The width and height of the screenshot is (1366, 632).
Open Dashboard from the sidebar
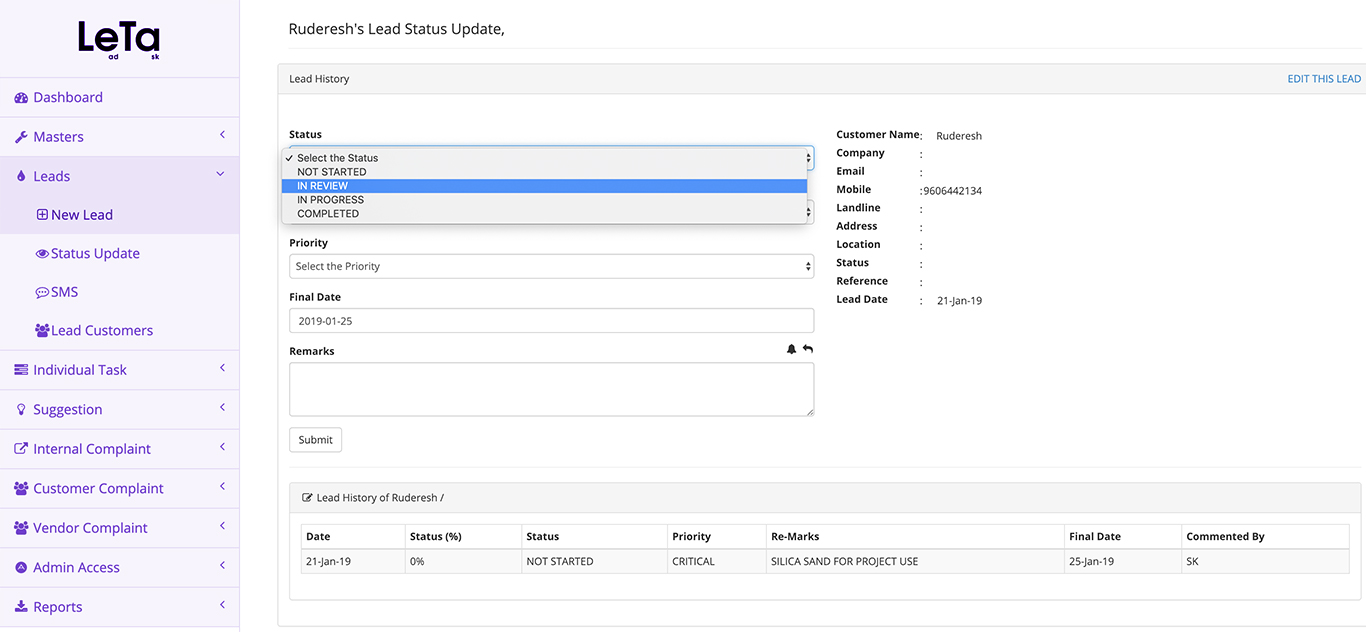(x=67, y=97)
